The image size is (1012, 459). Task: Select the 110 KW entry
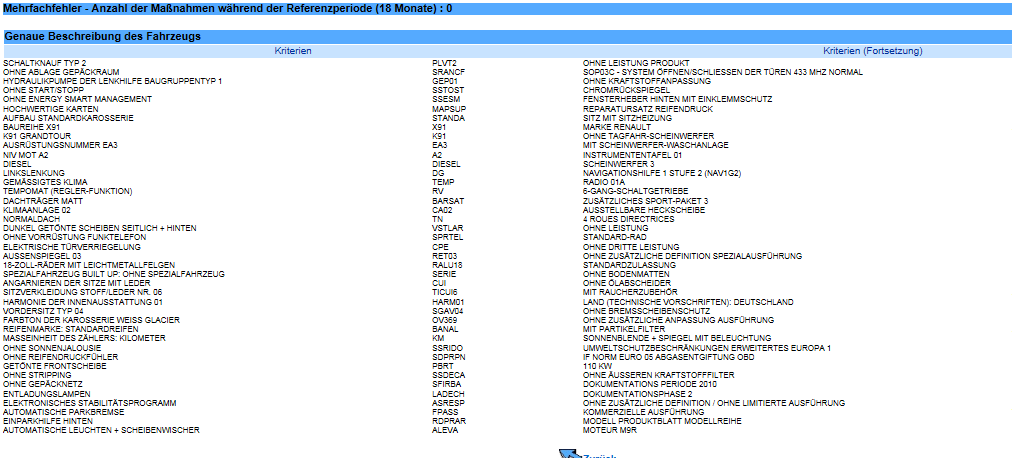[x=597, y=366]
